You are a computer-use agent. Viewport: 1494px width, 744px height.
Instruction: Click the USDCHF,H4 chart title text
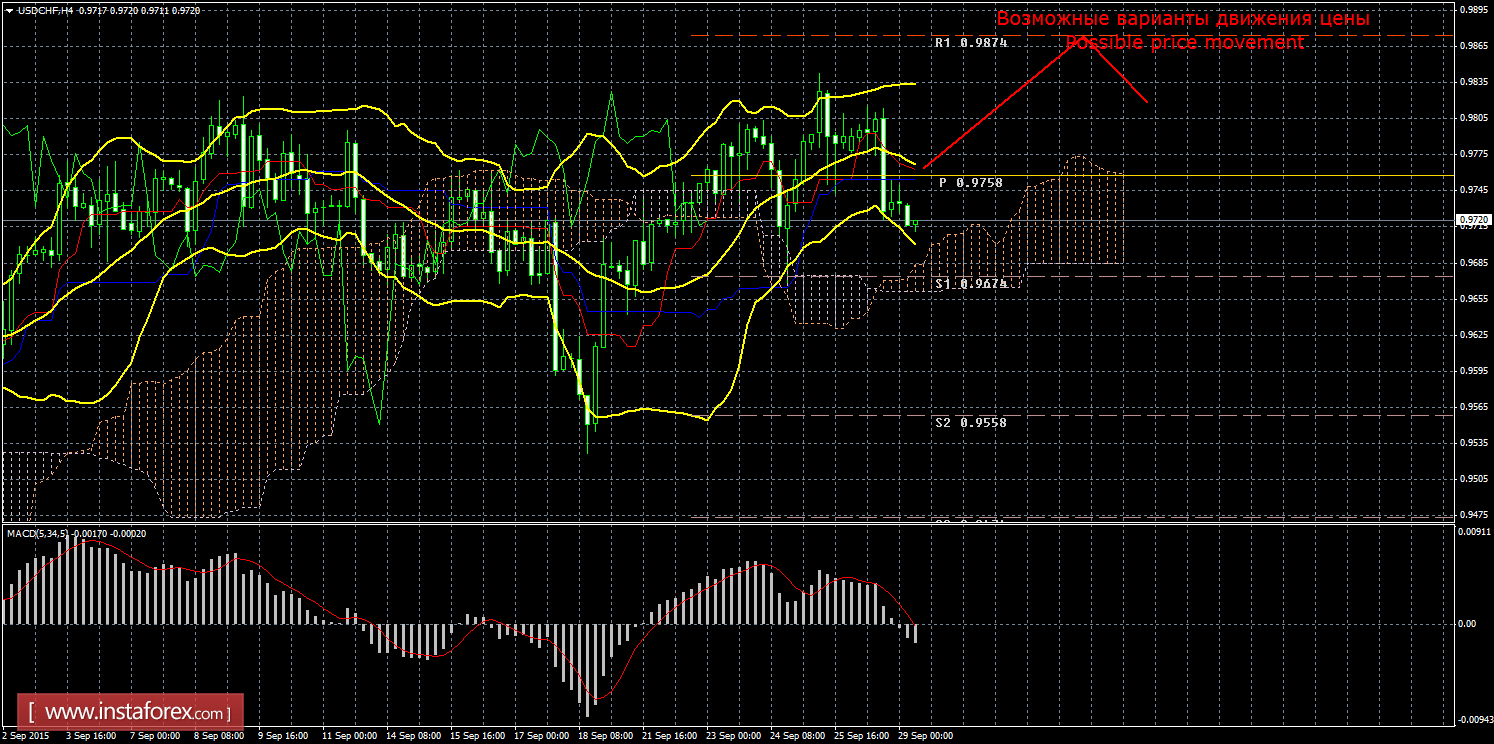pyautogui.click(x=46, y=9)
